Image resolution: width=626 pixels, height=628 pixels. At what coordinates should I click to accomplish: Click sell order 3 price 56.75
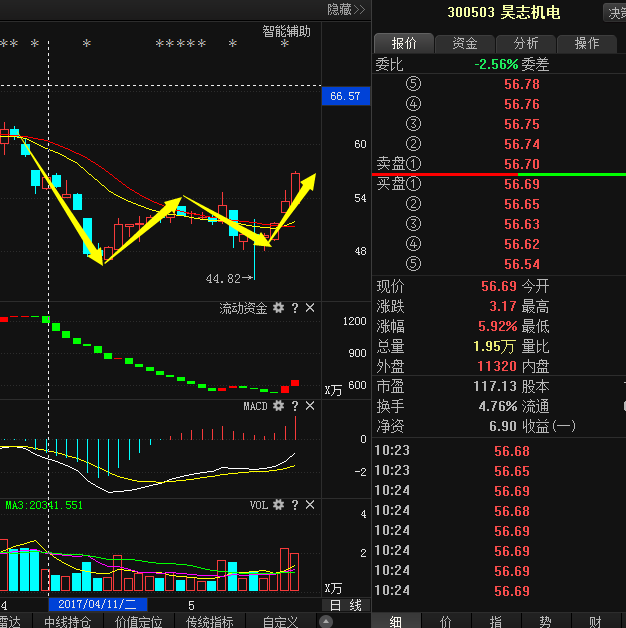[x=521, y=124]
